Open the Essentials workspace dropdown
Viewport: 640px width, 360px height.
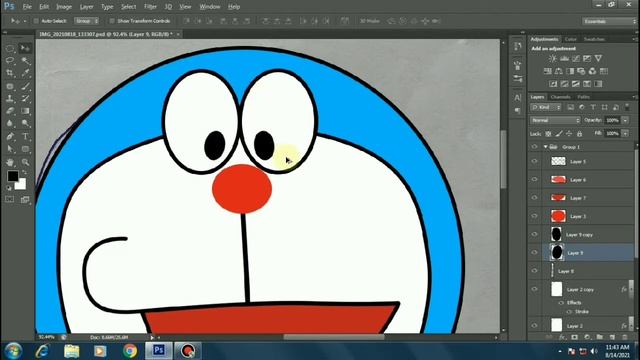click(x=609, y=21)
